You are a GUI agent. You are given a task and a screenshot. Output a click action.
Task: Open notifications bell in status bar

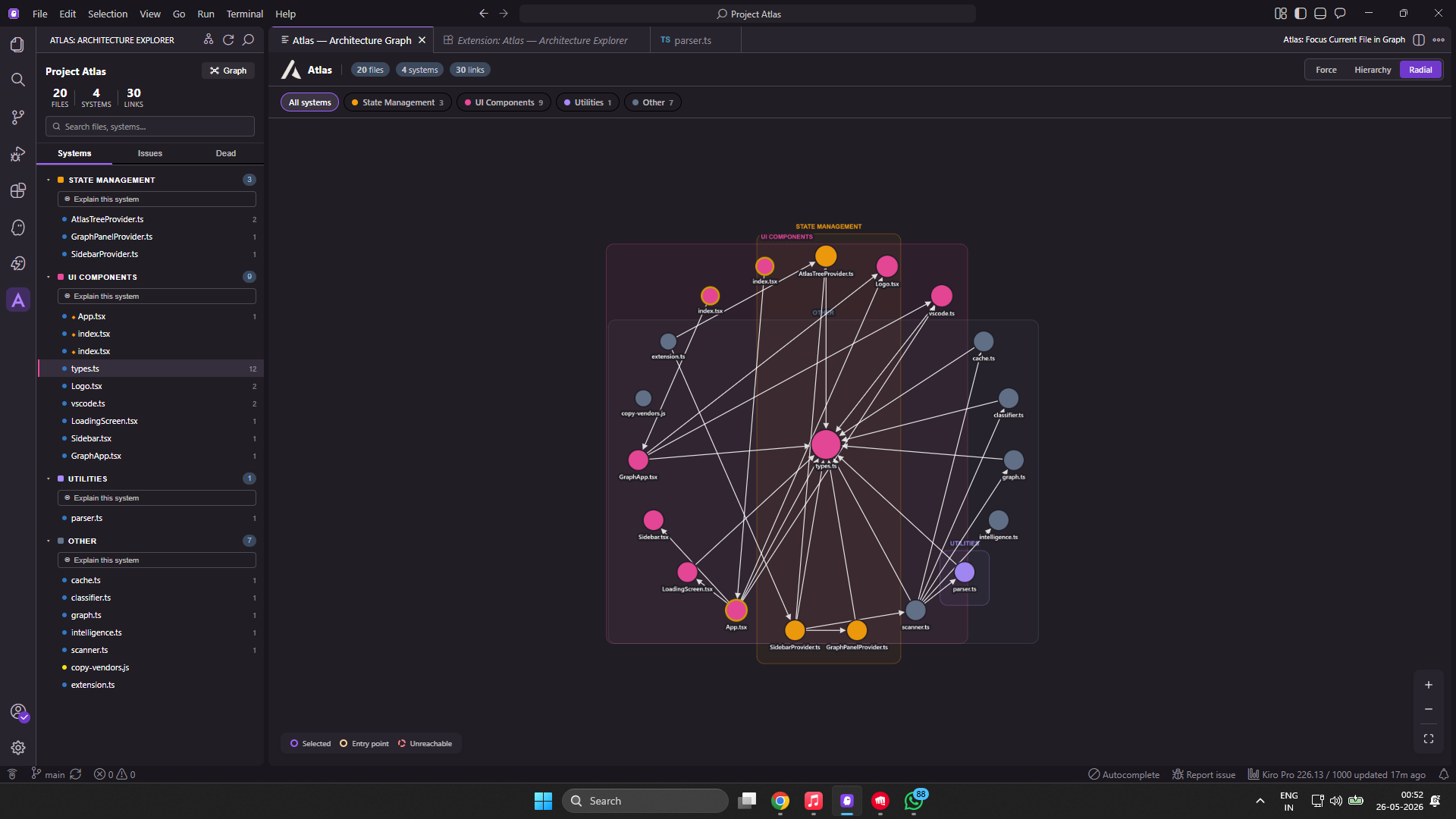click(1444, 774)
